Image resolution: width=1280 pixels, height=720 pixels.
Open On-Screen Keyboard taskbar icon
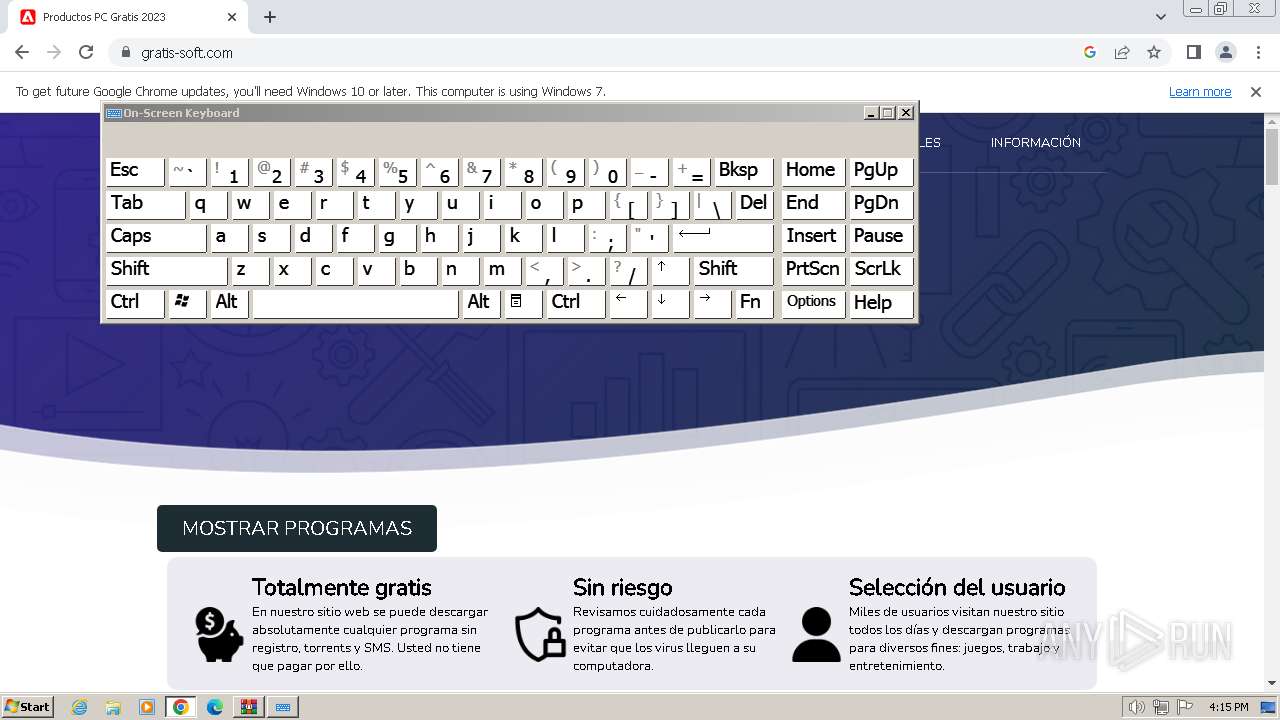pyautogui.click(x=283, y=707)
